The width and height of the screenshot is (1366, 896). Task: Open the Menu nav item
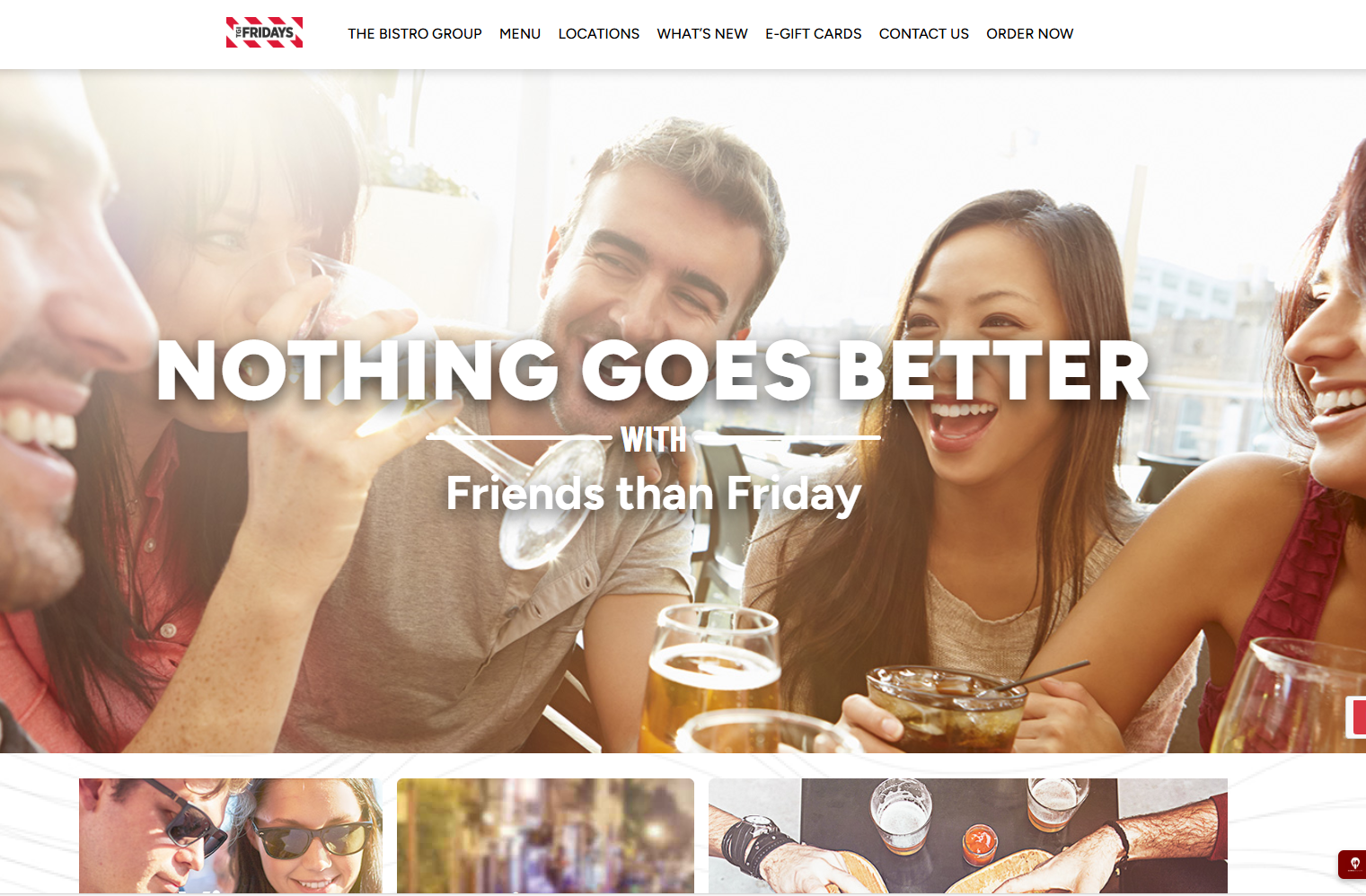[520, 34]
